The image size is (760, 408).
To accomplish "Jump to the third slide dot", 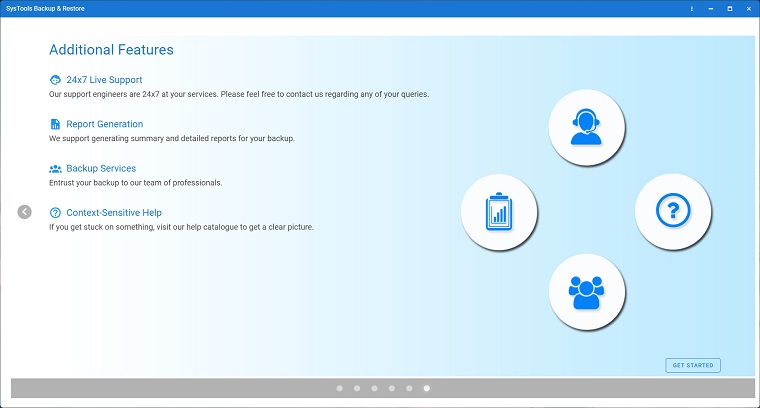I will tap(374, 388).
